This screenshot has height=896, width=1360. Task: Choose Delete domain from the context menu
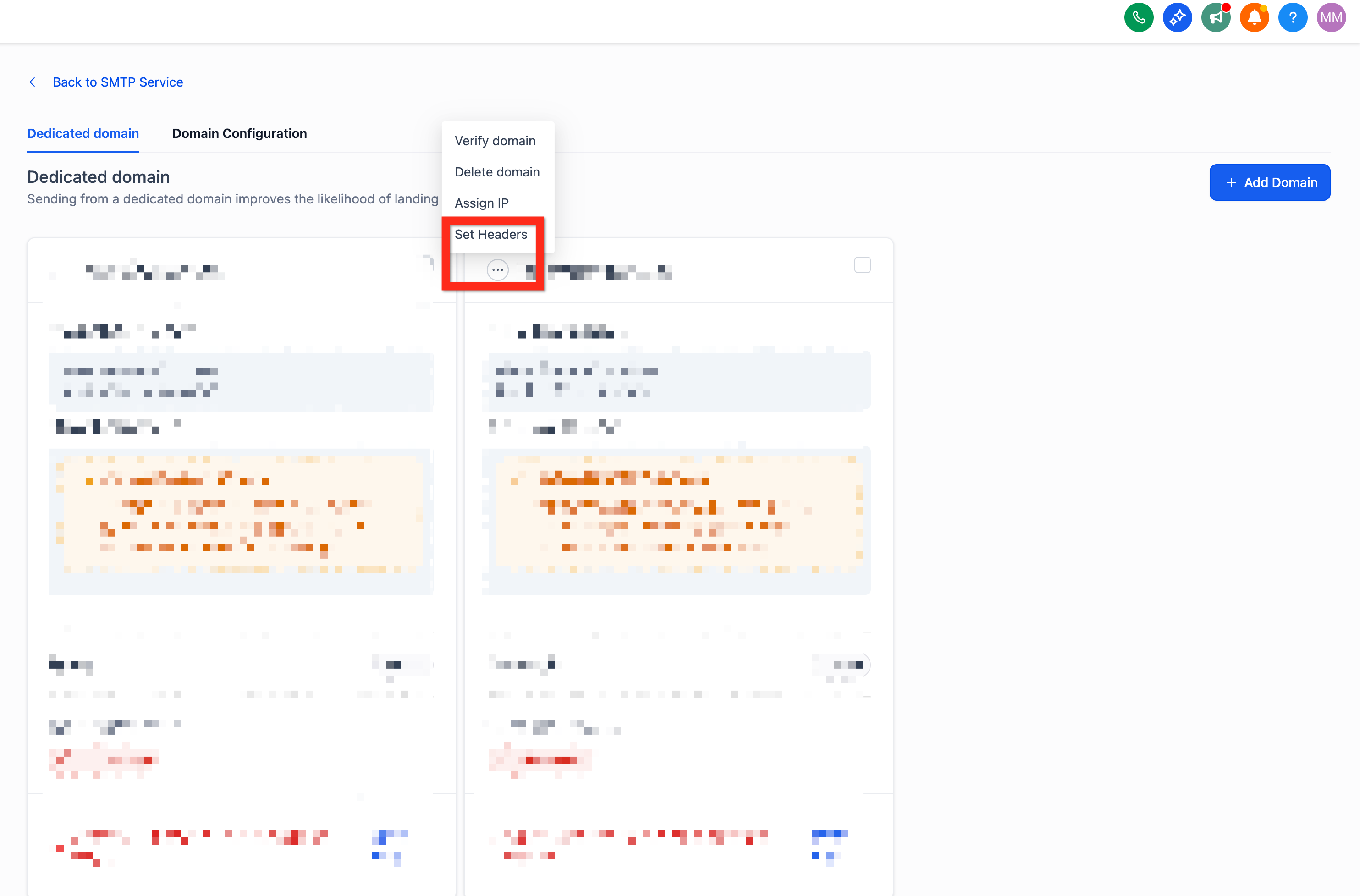(497, 171)
